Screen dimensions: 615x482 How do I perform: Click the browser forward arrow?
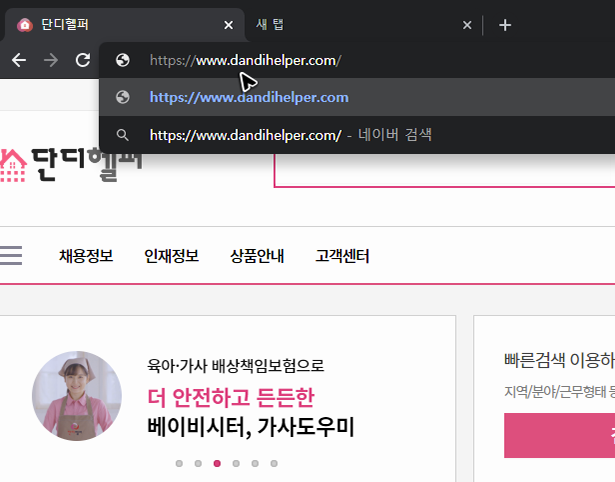[51, 60]
